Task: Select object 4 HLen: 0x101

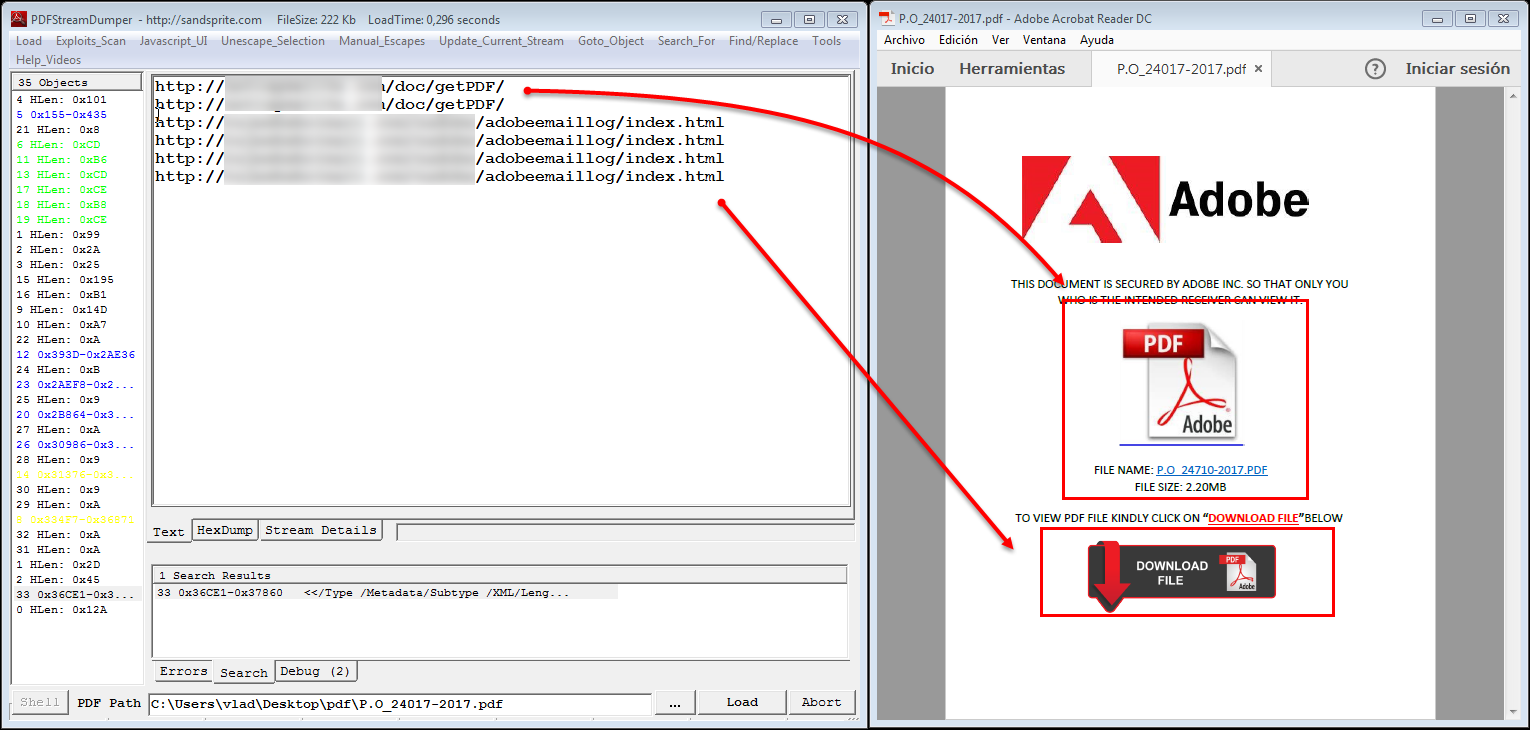Action: coord(61,100)
